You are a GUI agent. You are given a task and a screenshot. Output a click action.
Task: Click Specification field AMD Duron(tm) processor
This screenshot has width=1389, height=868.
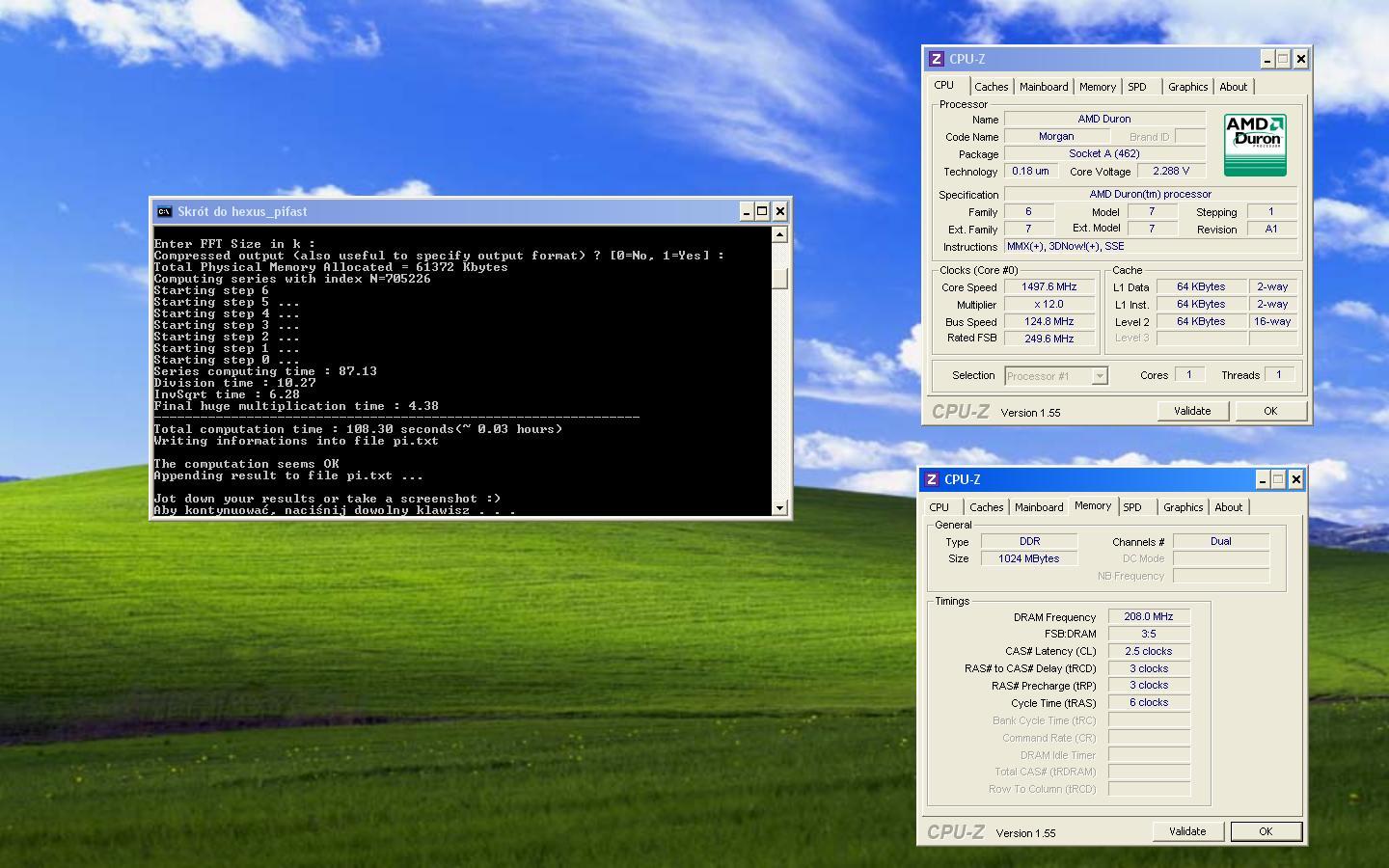point(1151,194)
